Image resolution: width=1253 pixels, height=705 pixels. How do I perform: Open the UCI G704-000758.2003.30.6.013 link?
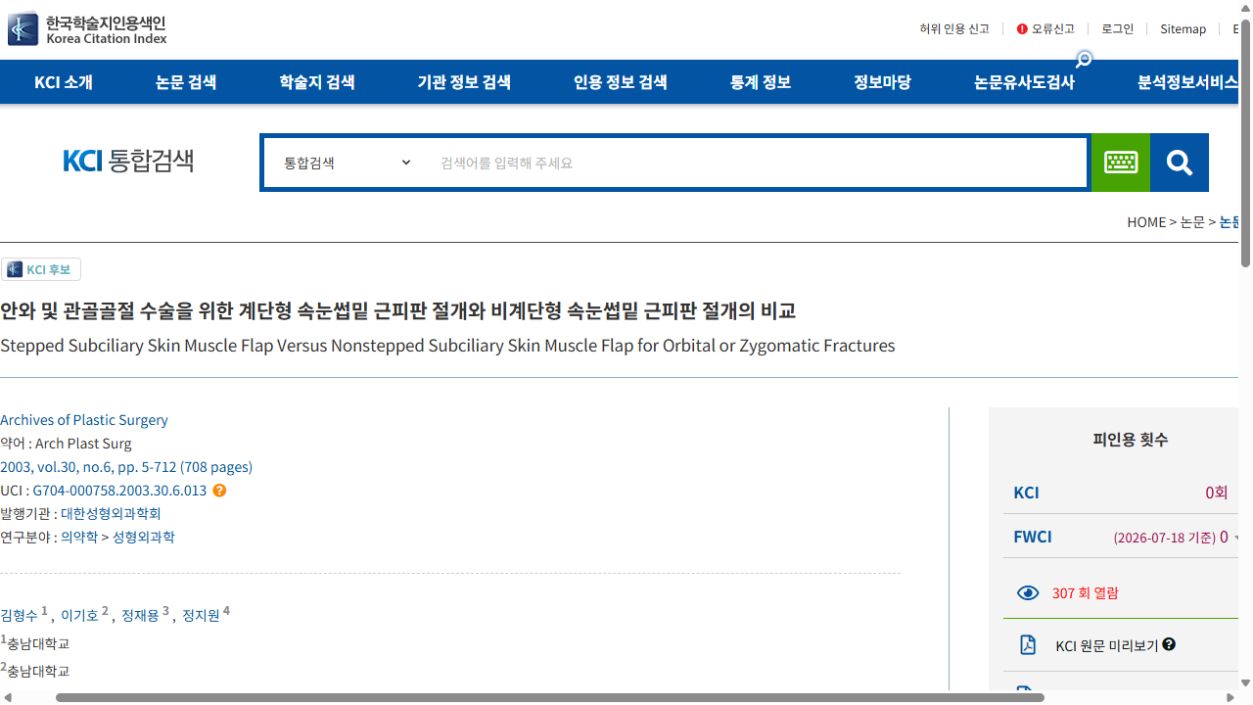click(x=120, y=491)
